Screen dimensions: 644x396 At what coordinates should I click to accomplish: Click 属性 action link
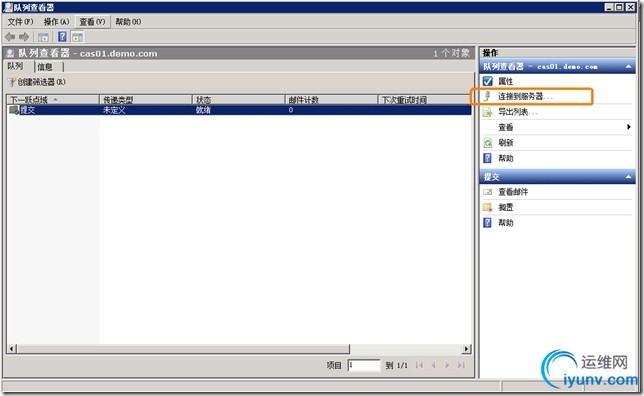coord(506,81)
